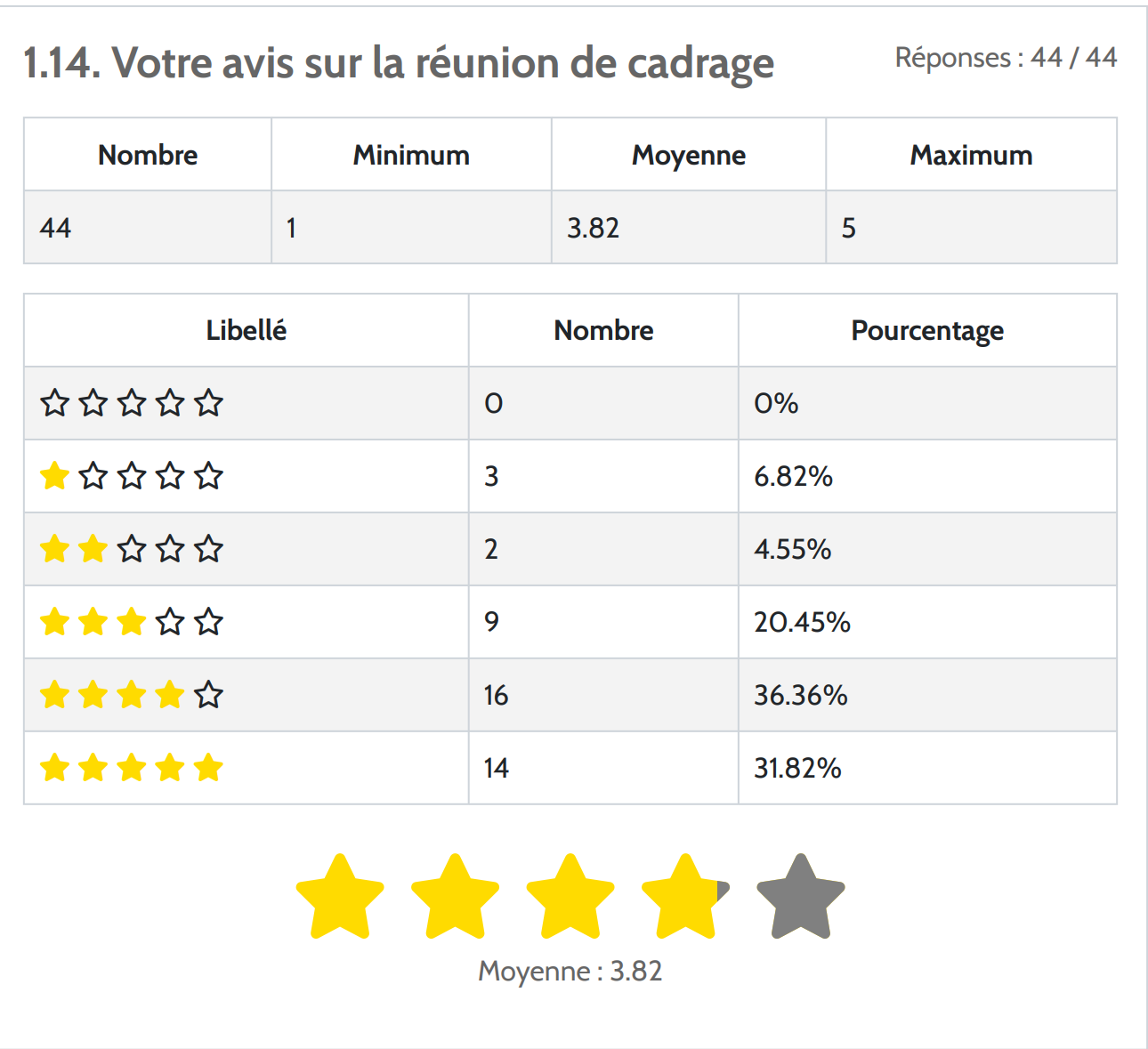Viewport: 1148px width, 1049px height.
Task: Click the second large yellow average star
Action: tap(455, 897)
